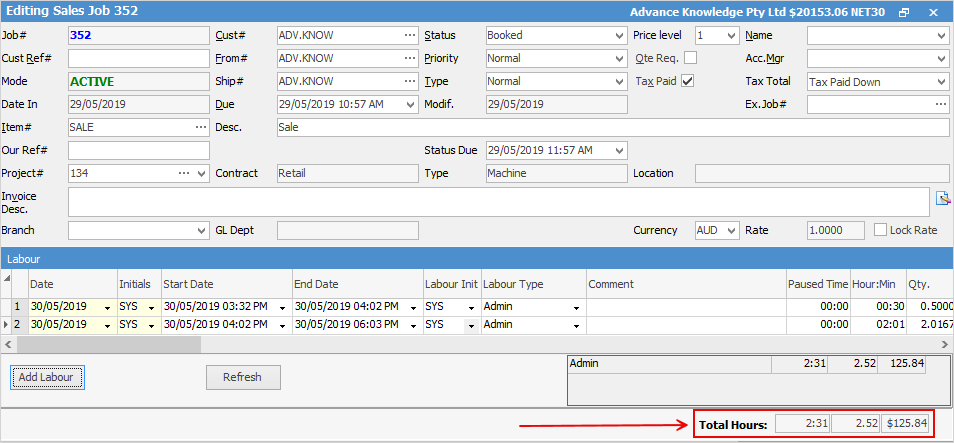
Task: Enable the Lock Rate checkbox
Action: pyautogui.click(x=880, y=230)
